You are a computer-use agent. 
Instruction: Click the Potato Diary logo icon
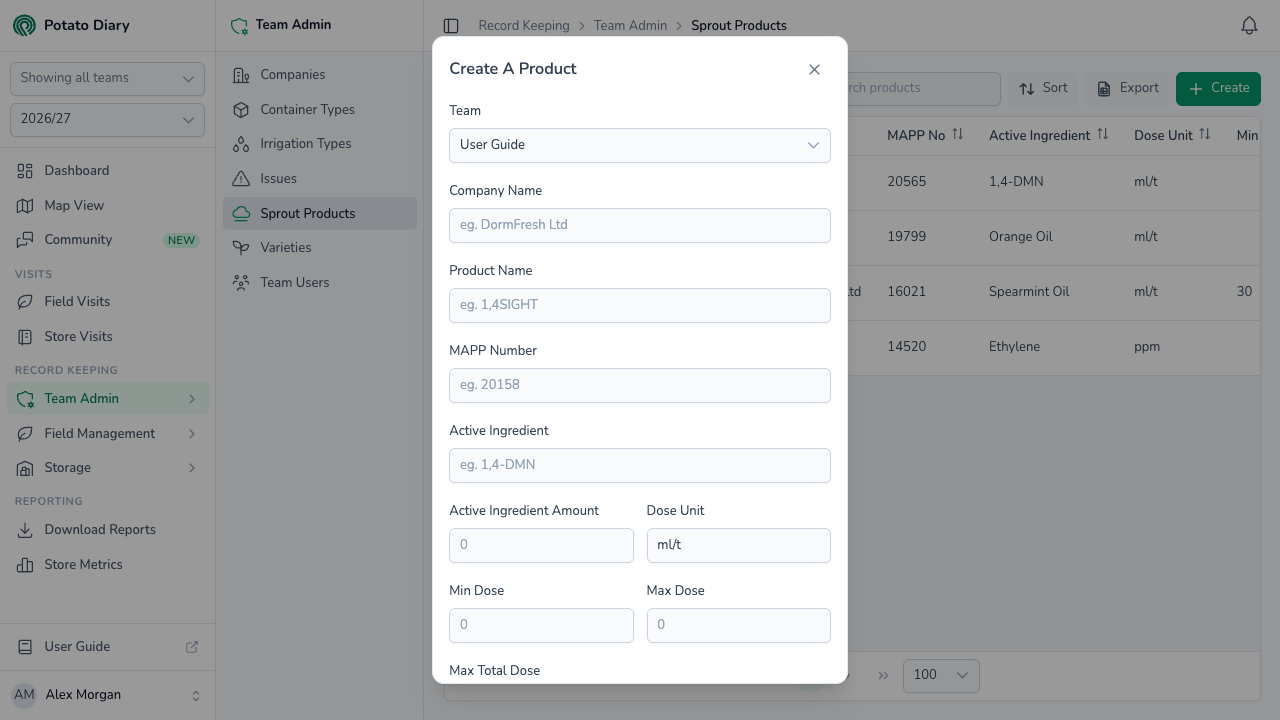coord(24,25)
